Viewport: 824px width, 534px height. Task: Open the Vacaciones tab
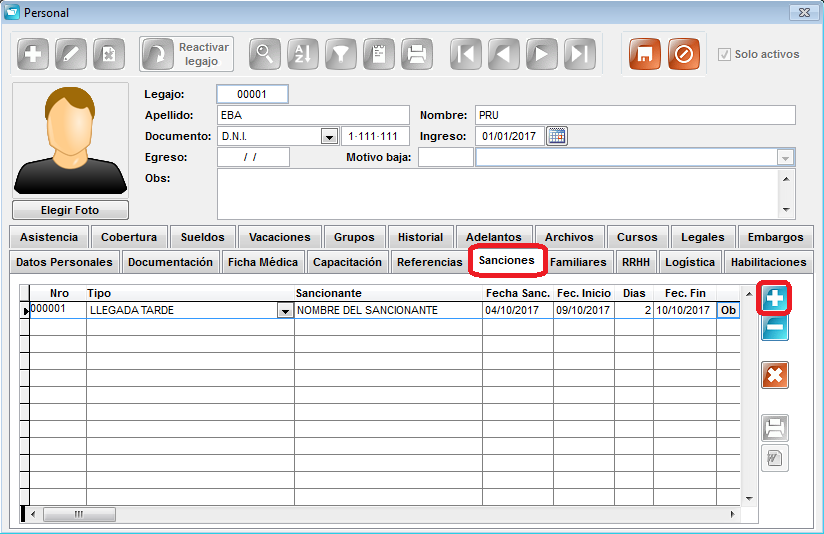[280, 237]
